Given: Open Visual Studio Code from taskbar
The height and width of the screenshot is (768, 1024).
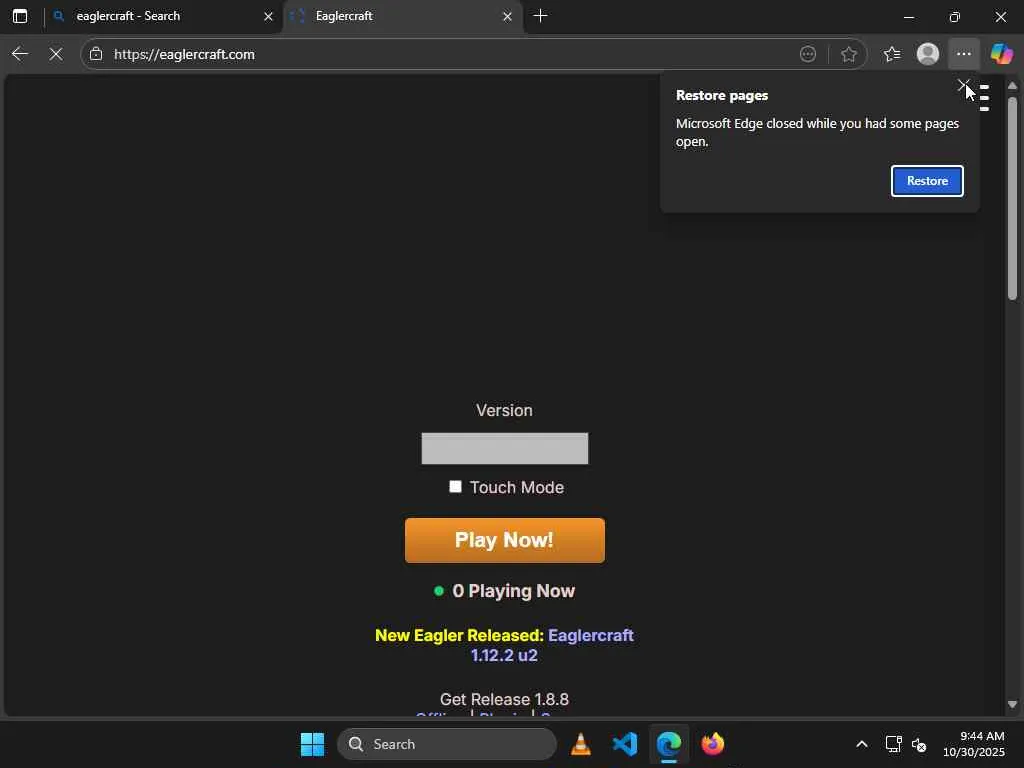Looking at the screenshot, I should click(x=624, y=744).
